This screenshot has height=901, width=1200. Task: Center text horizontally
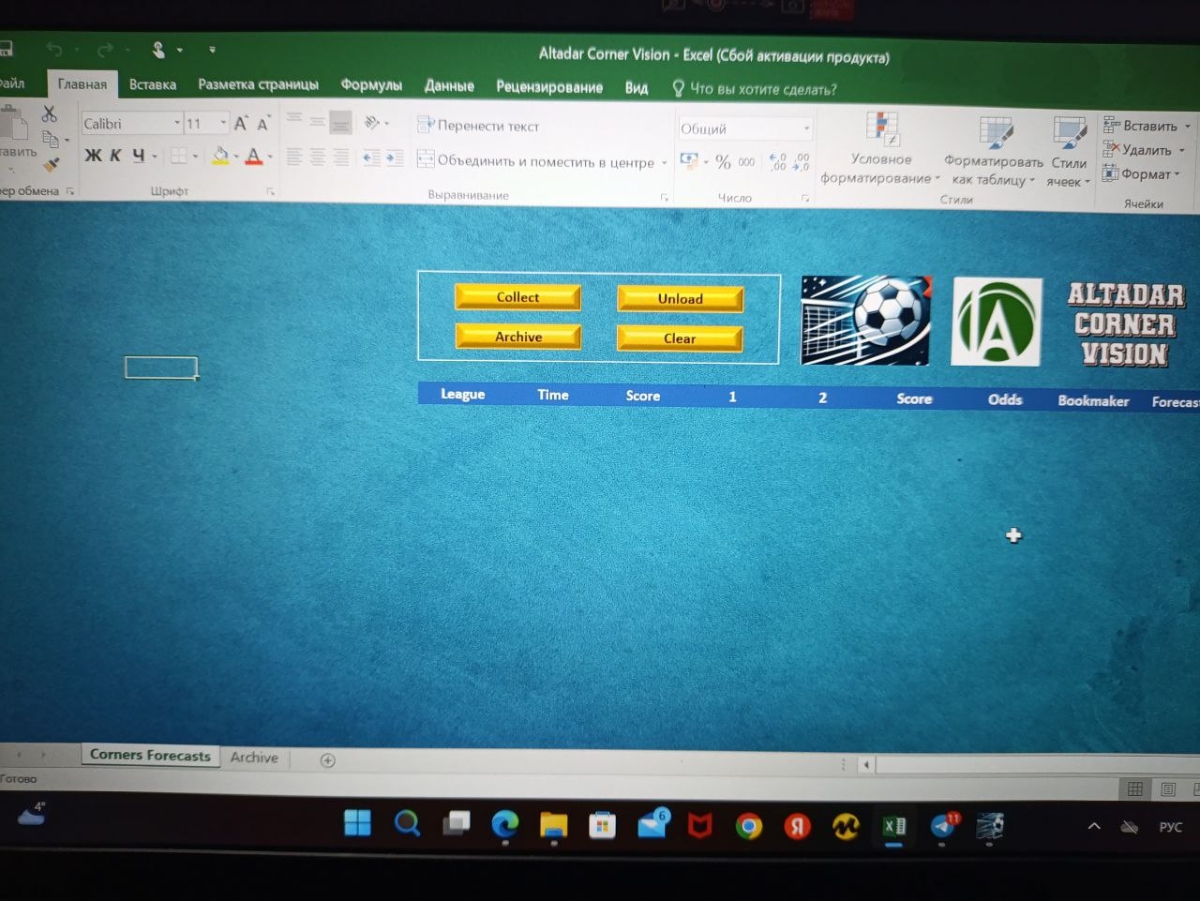click(x=318, y=158)
